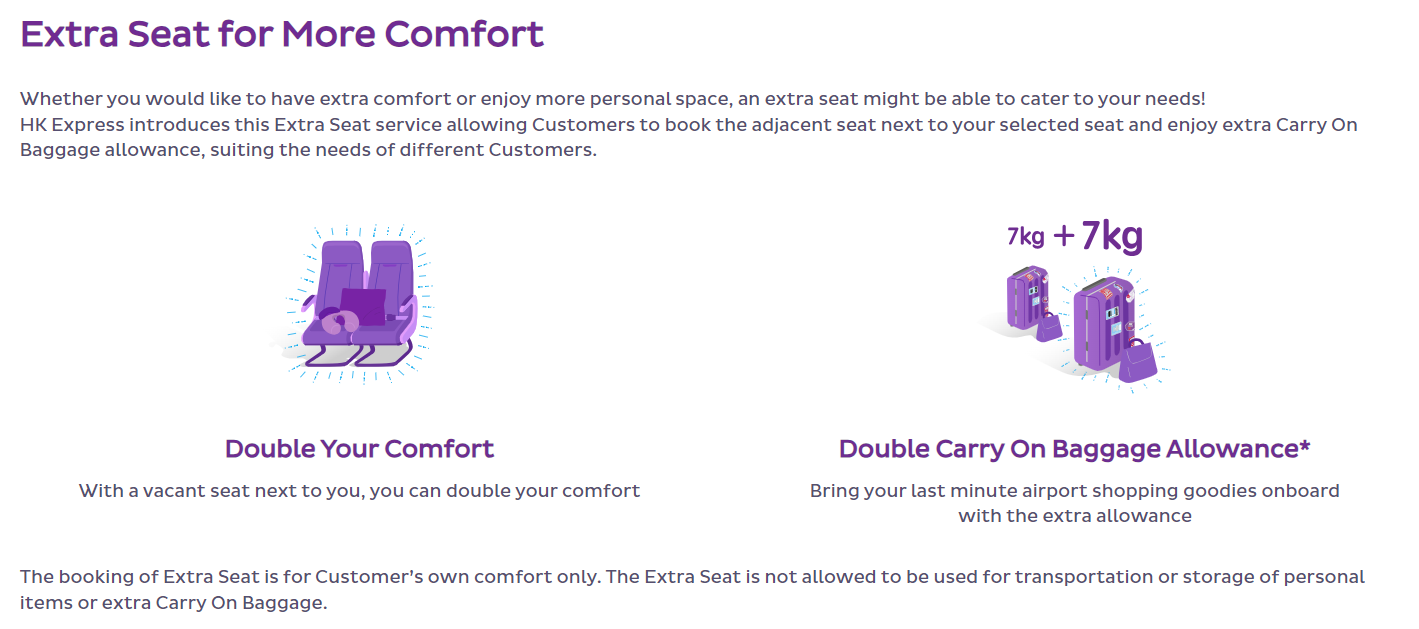Image resolution: width=1419 pixels, height=629 pixels.
Task: Click the small 7kg label
Action: (x=1026, y=236)
